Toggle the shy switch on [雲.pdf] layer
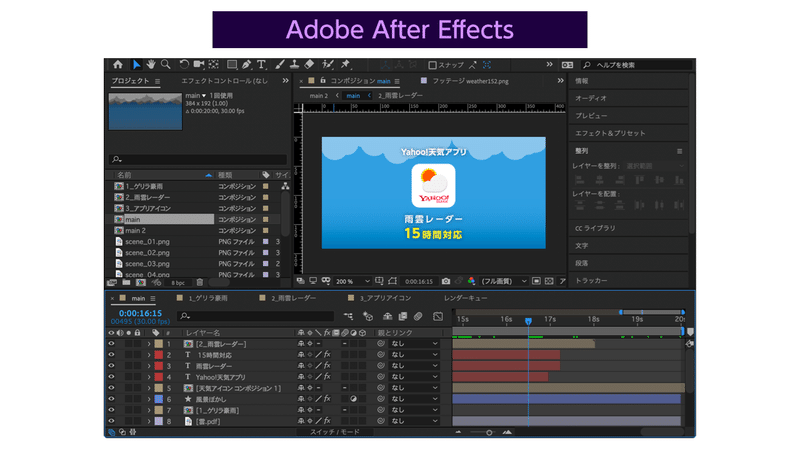The height and width of the screenshot is (450, 800). pyautogui.click(x=301, y=421)
